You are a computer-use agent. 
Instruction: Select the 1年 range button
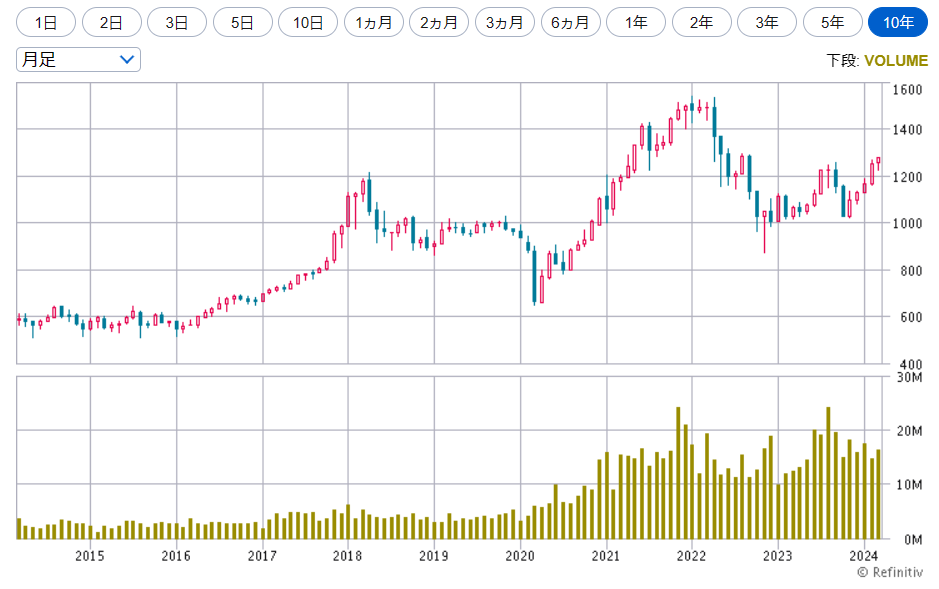click(636, 22)
